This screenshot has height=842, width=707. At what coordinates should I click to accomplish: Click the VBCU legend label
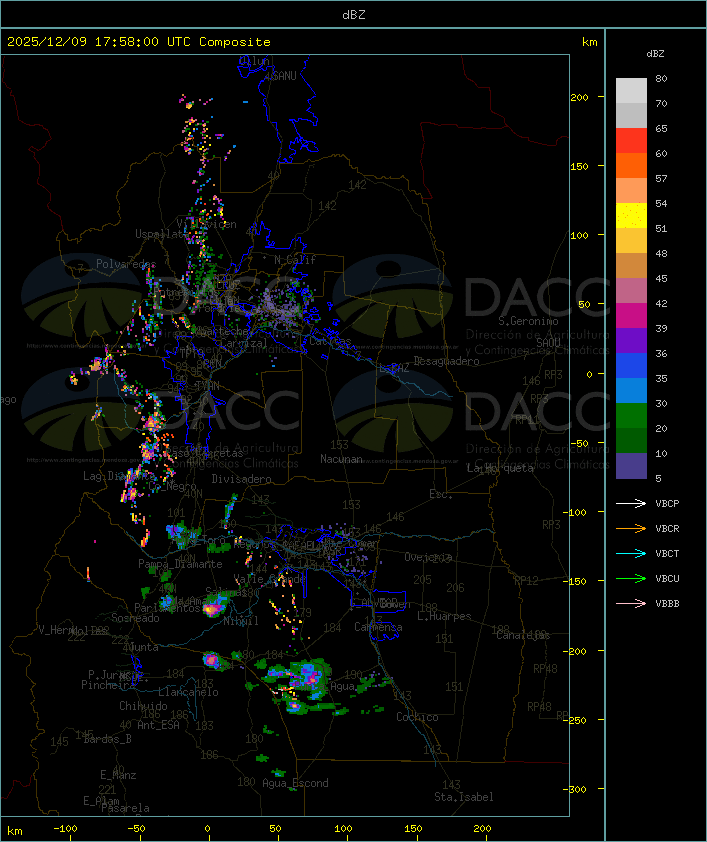667,579
